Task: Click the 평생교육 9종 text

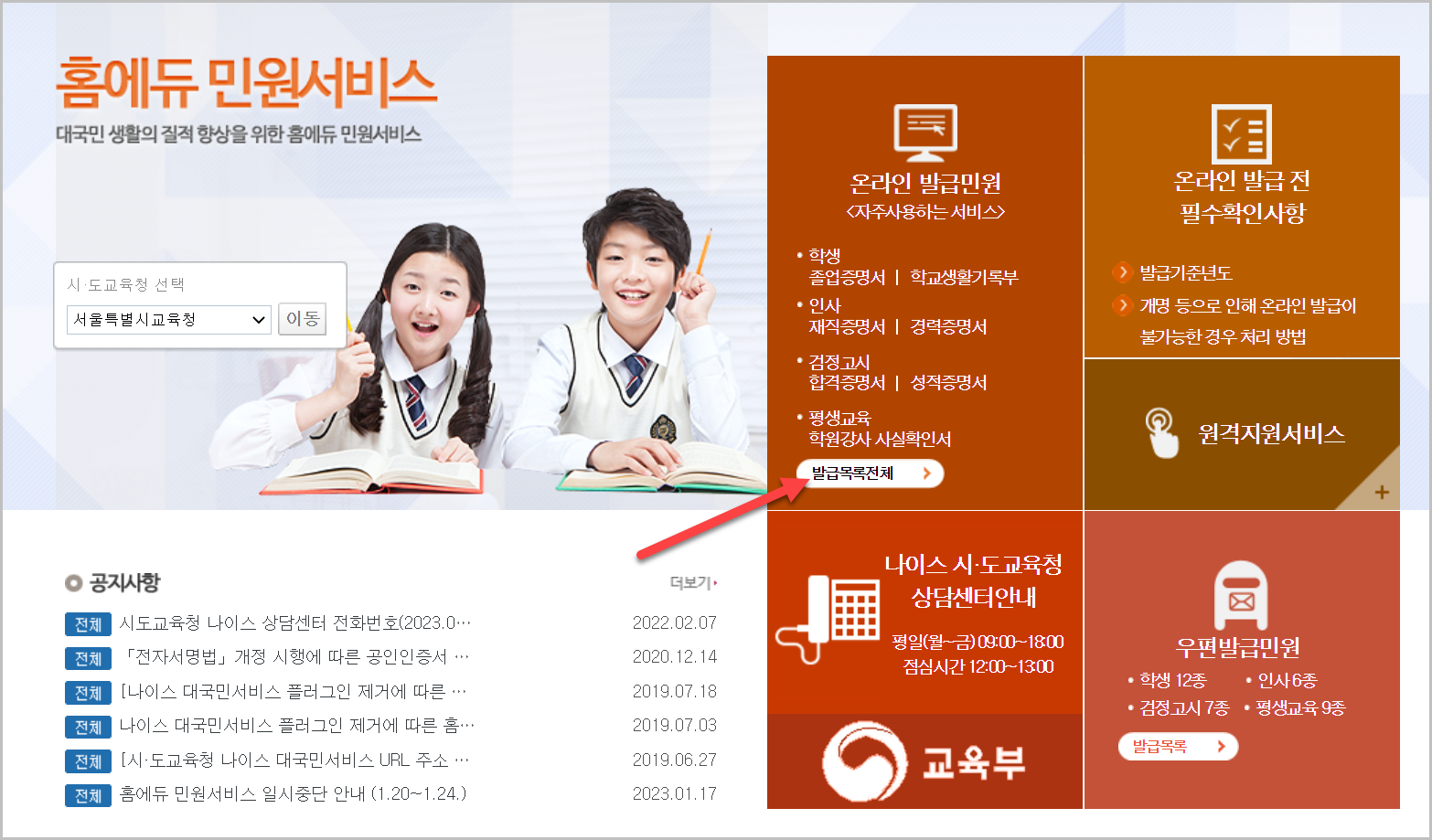Action: tap(1300, 707)
